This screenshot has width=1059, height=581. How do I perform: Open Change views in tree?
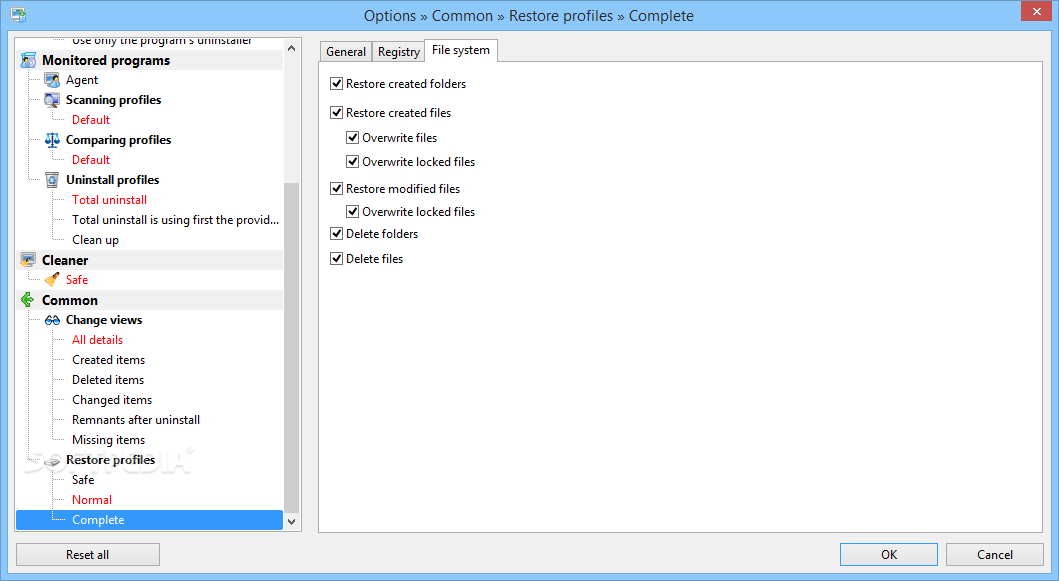(104, 320)
